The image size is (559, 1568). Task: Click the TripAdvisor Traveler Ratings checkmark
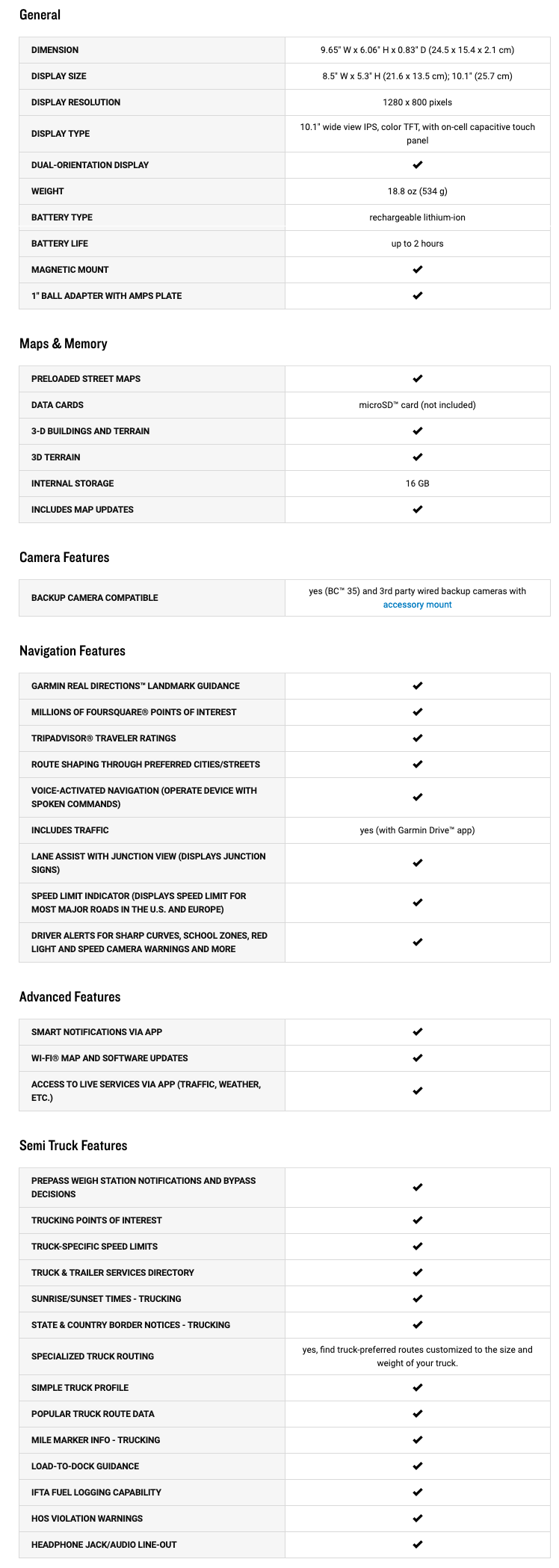(x=417, y=738)
